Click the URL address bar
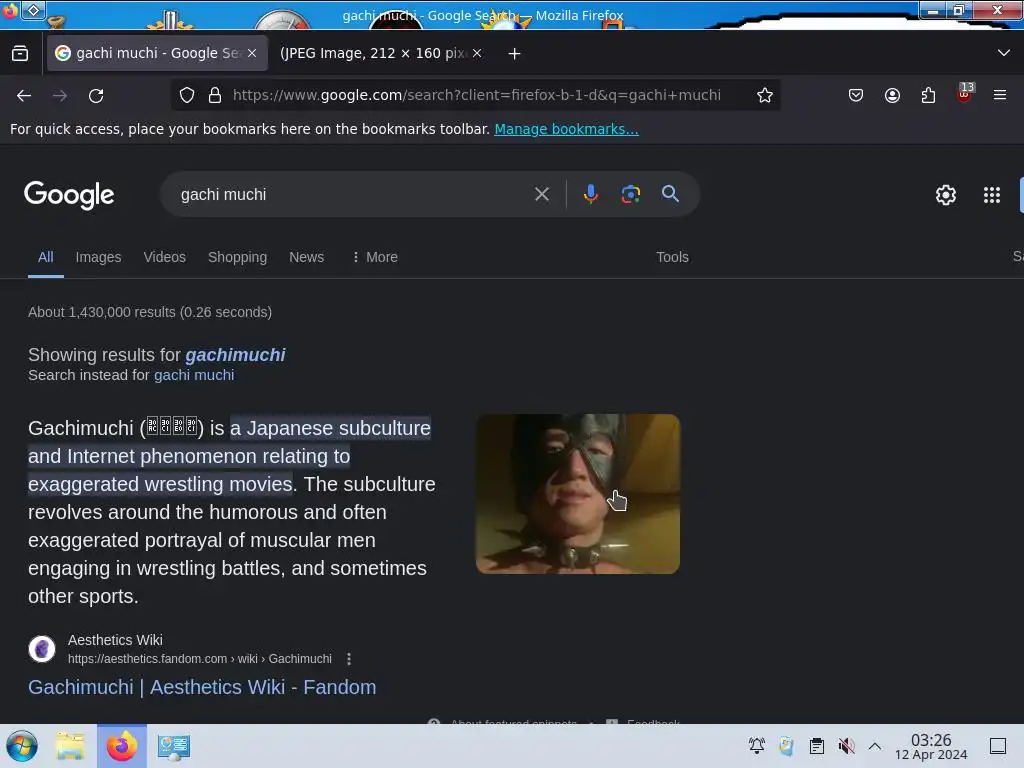This screenshot has height=768, width=1024. coord(477,95)
